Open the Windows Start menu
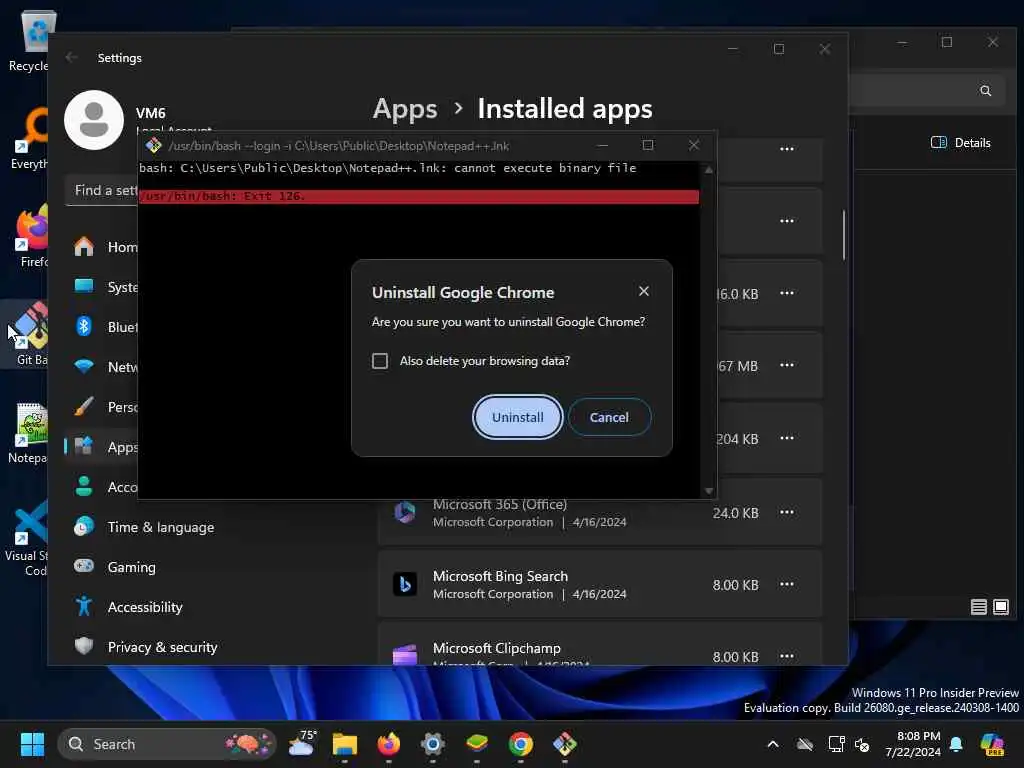The image size is (1024, 768). 32,744
